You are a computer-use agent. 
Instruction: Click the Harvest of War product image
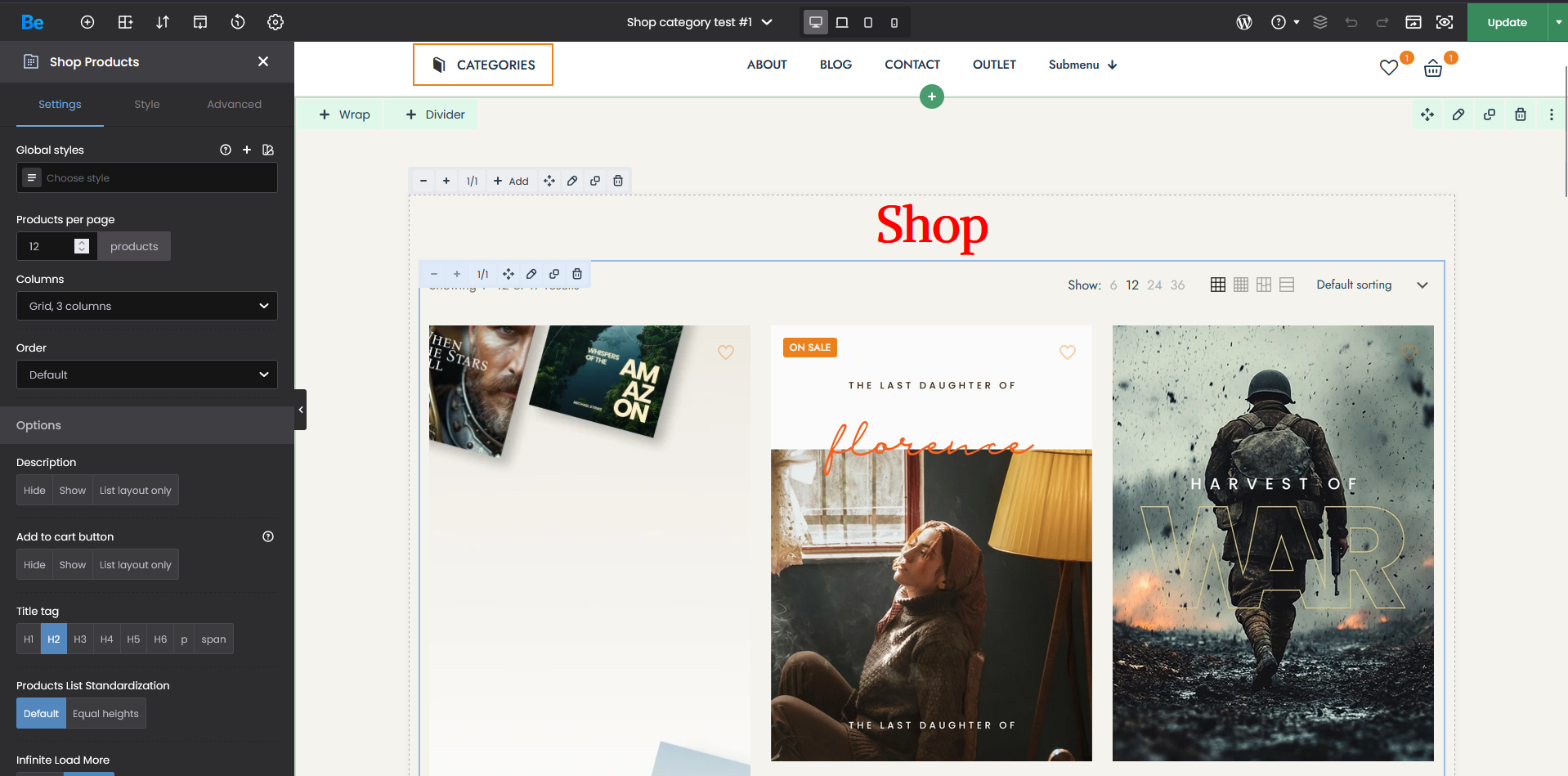[1273, 544]
